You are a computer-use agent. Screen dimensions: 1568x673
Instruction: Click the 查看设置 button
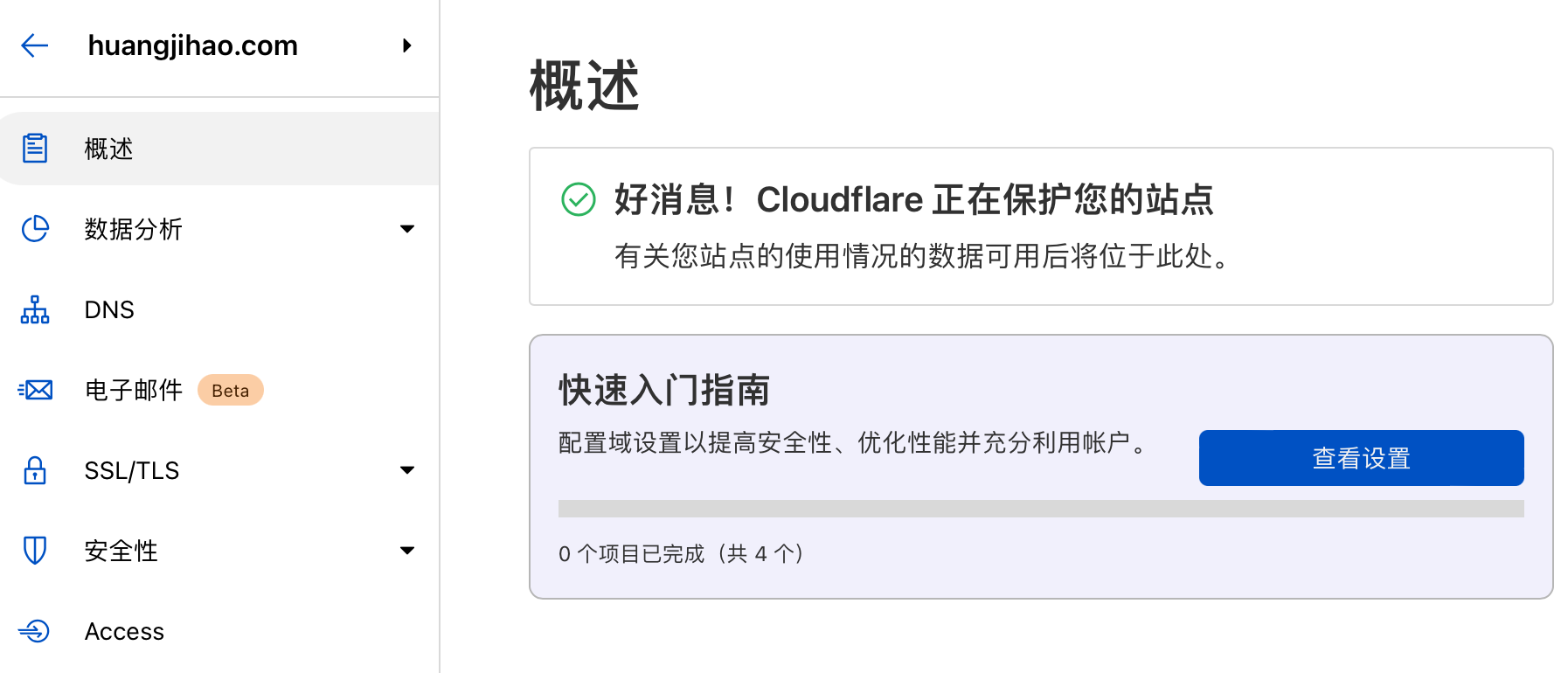click(1360, 457)
